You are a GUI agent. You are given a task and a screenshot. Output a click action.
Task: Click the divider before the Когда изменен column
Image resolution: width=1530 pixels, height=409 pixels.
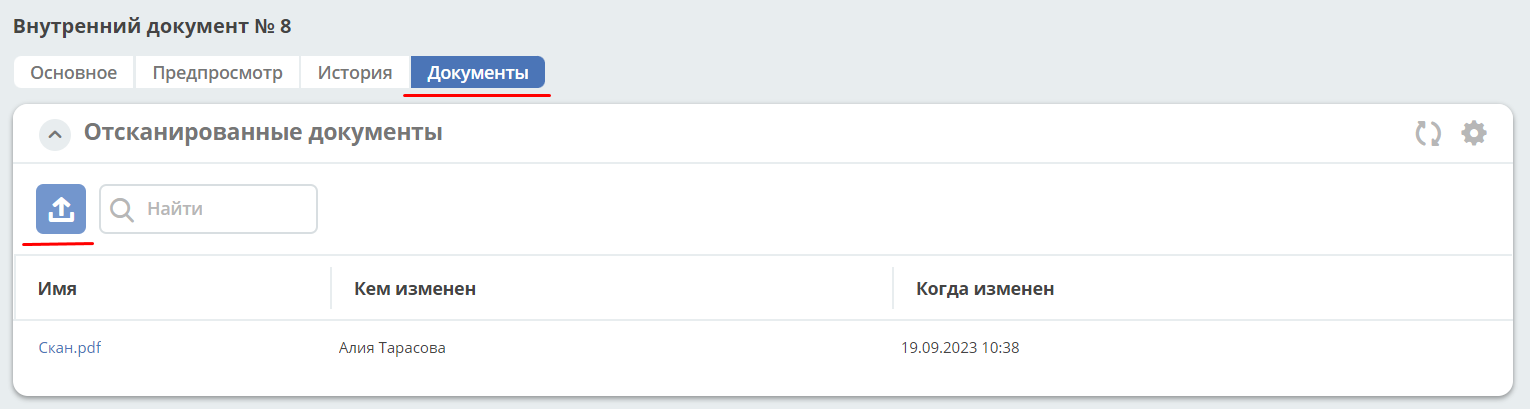coord(893,288)
